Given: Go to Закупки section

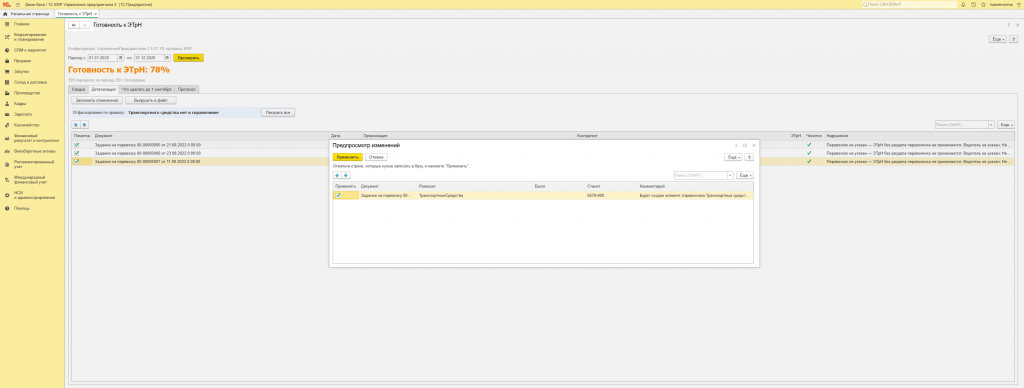Looking at the screenshot, I should pos(22,71).
